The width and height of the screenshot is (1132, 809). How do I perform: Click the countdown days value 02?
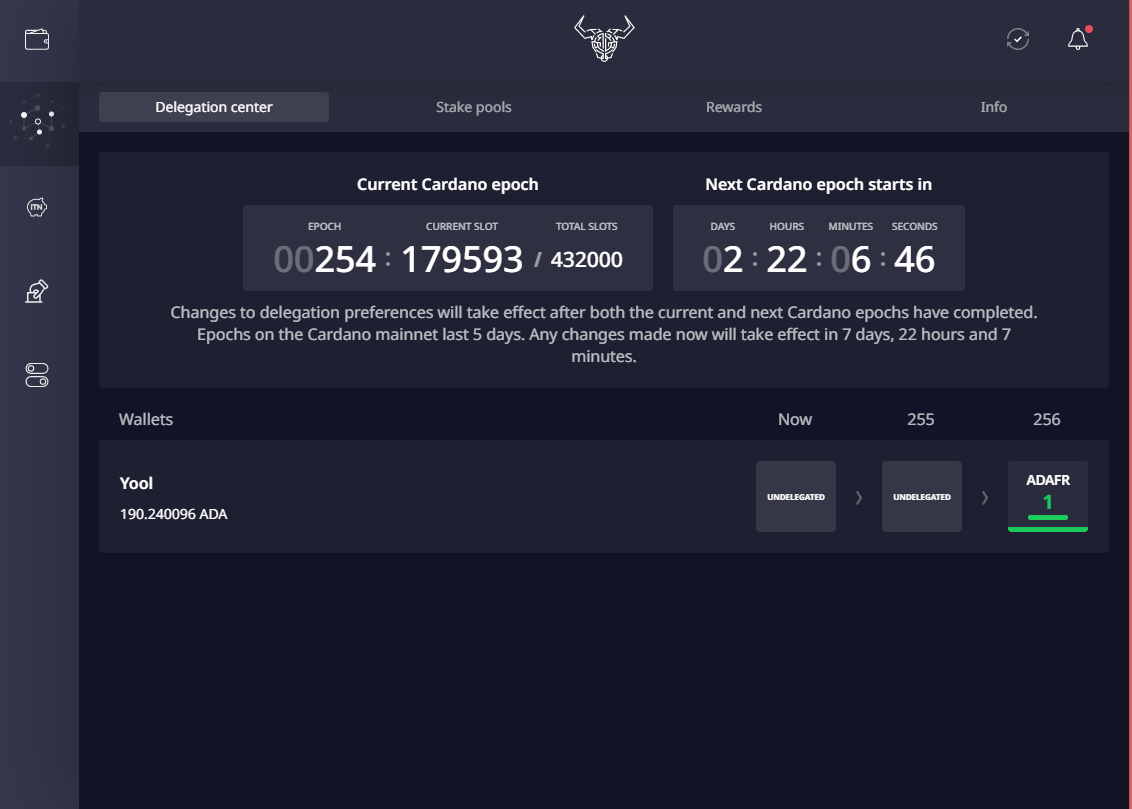pyautogui.click(x=723, y=259)
